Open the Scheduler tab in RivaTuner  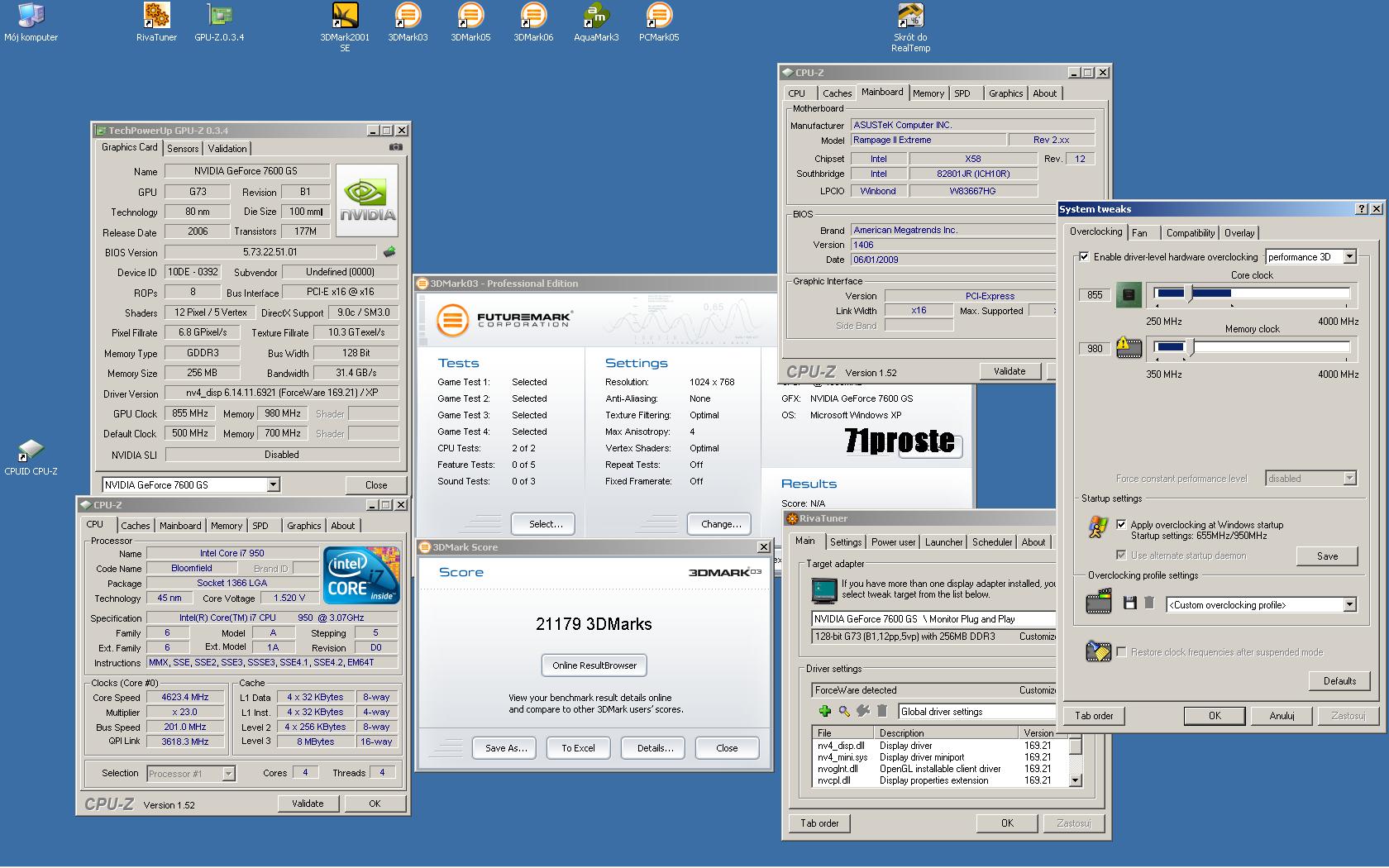coord(992,542)
